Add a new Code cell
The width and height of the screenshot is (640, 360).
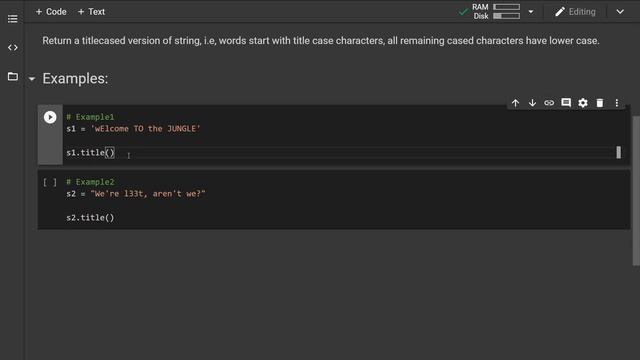[x=51, y=12]
